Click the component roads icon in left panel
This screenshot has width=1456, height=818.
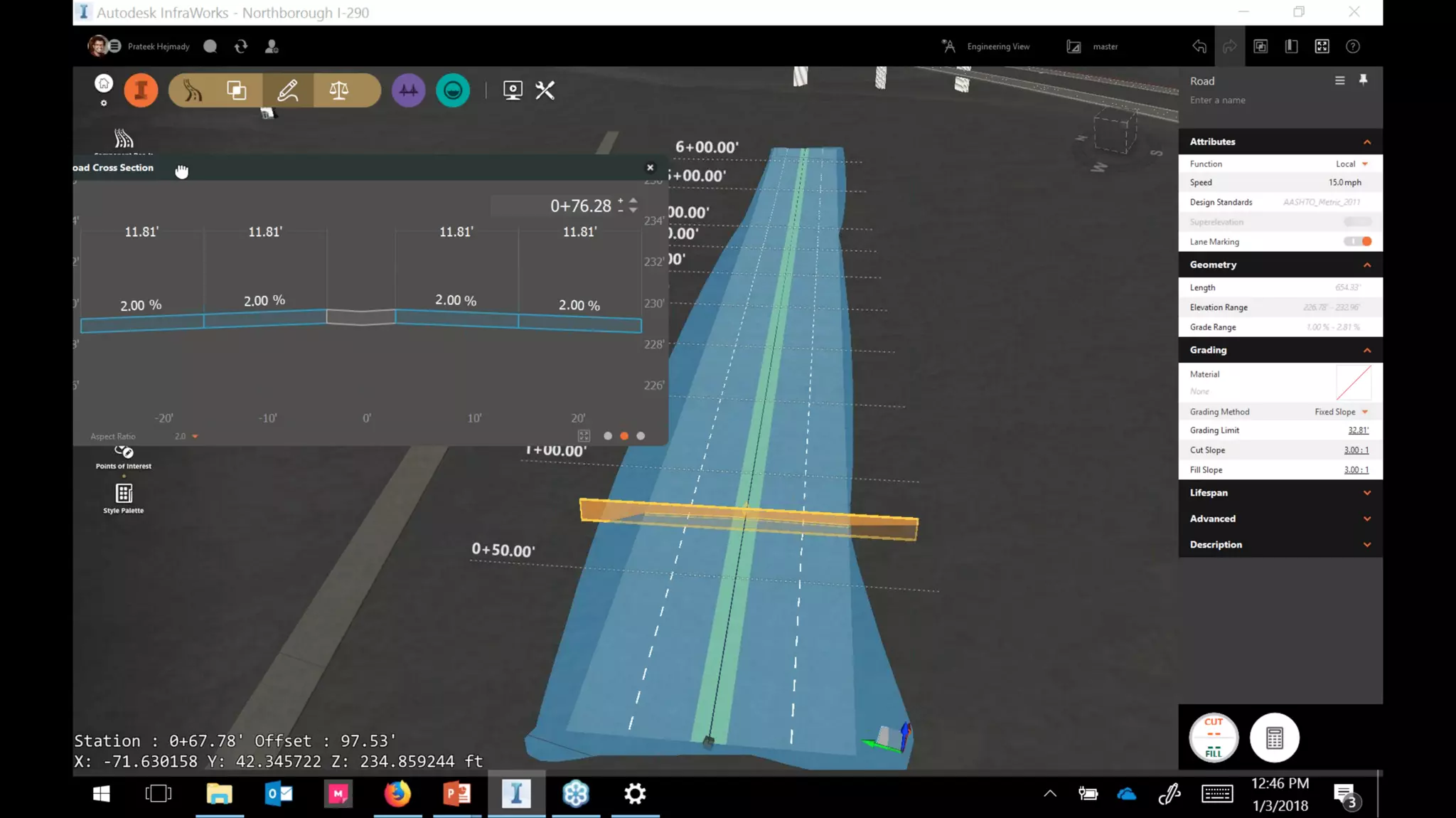tap(124, 139)
